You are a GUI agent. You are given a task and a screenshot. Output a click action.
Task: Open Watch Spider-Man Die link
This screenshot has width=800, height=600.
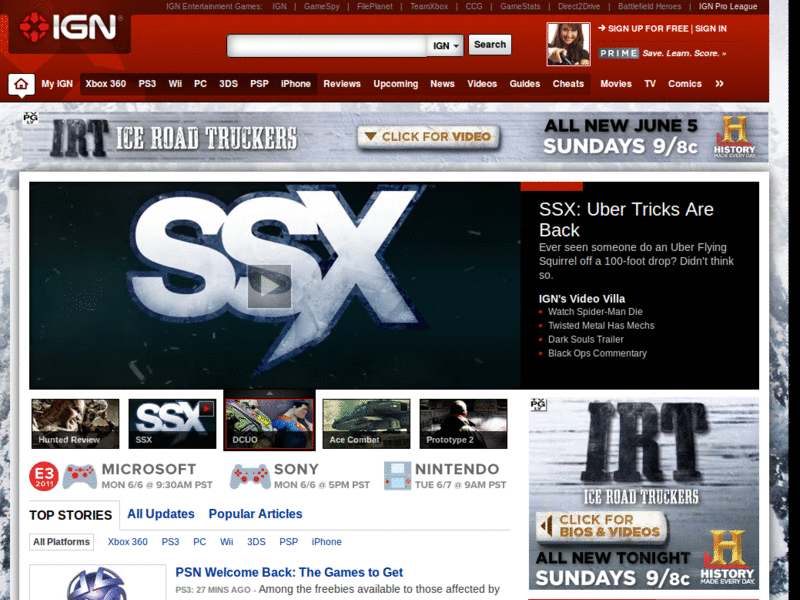click(x=595, y=312)
